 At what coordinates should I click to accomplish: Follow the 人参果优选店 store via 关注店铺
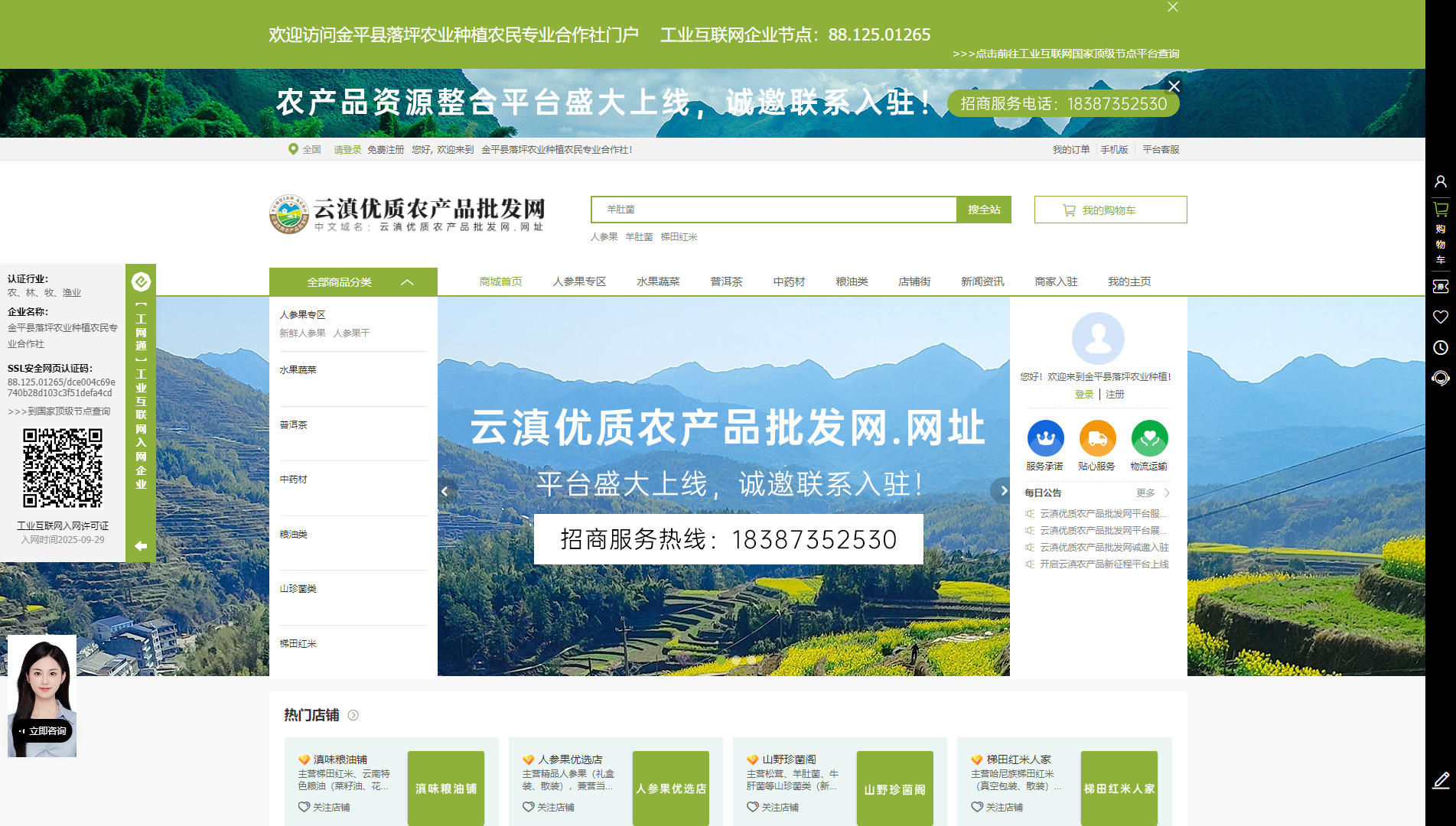(x=549, y=807)
